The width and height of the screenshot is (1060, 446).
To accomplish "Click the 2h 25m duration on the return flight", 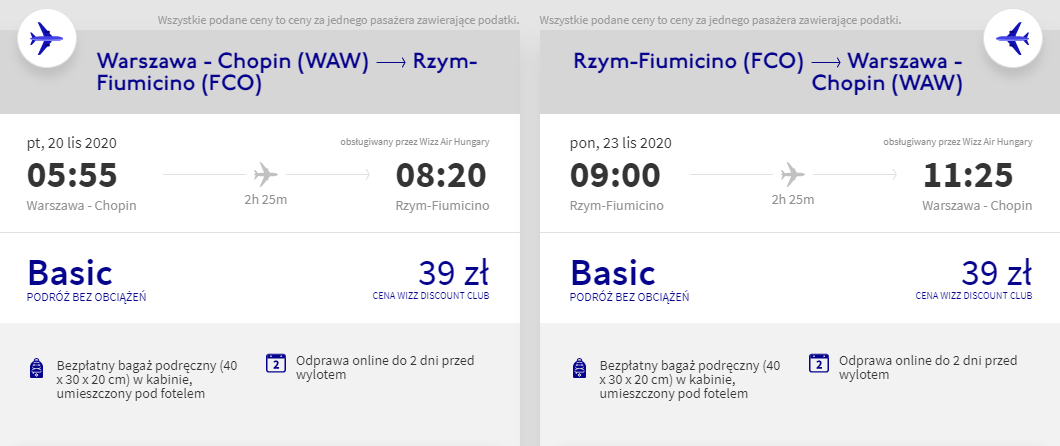I will pos(793,199).
